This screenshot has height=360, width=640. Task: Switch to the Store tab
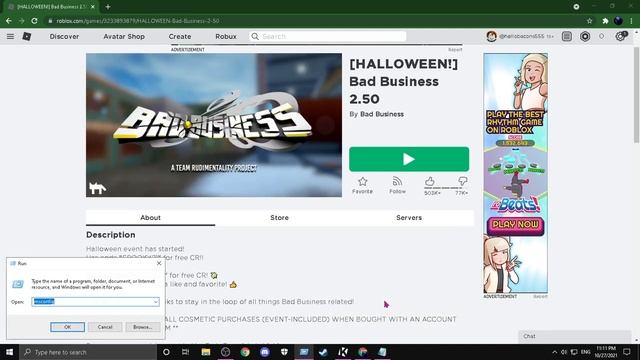pyautogui.click(x=280, y=218)
